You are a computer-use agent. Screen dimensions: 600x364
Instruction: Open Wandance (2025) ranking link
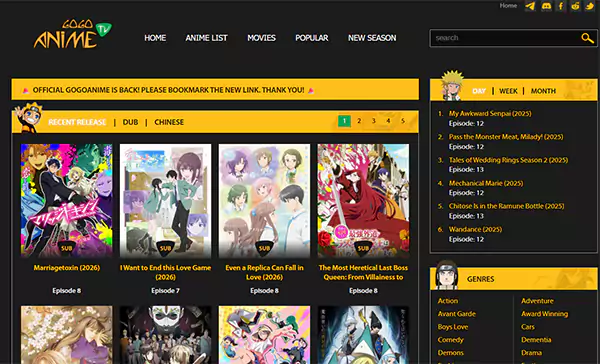(x=475, y=230)
